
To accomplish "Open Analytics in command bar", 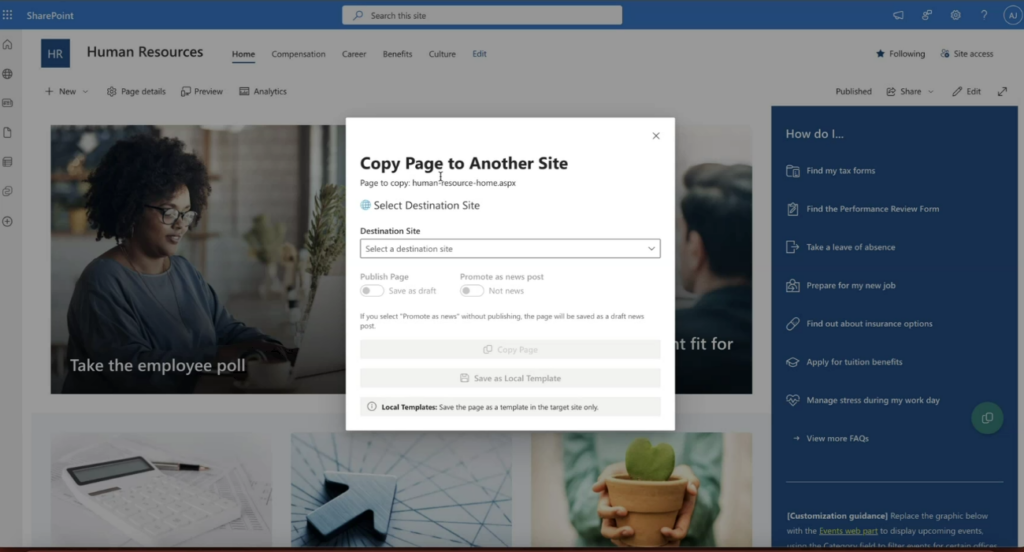I will point(263,91).
